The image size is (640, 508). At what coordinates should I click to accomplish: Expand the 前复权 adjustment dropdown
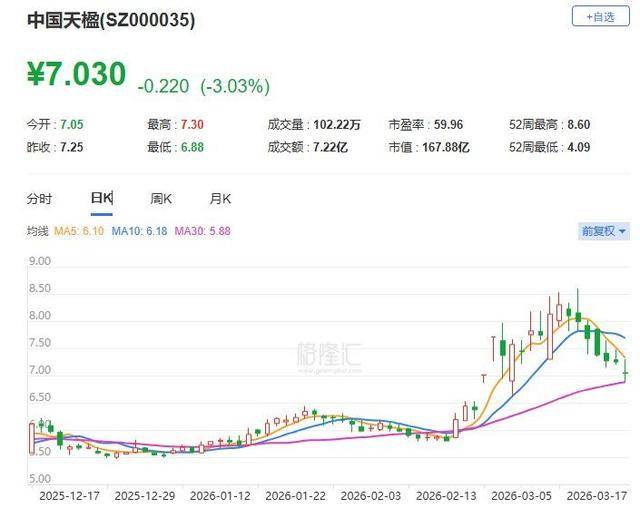tap(604, 231)
